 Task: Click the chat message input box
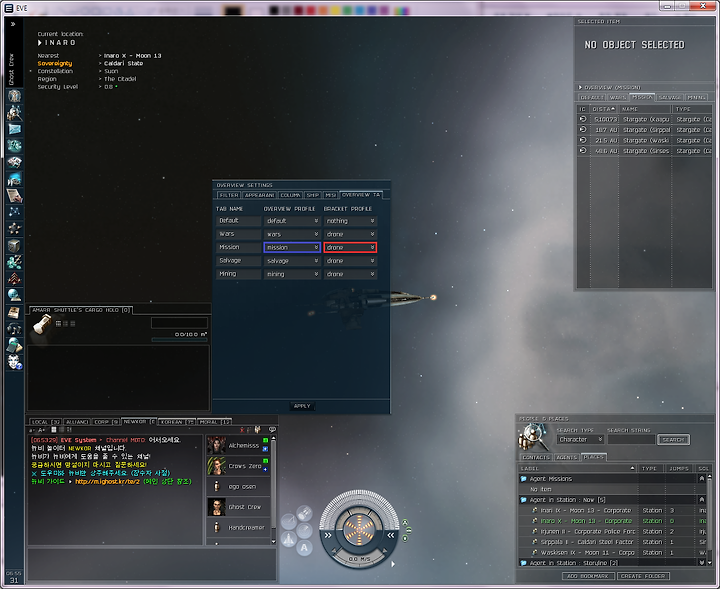pos(152,564)
